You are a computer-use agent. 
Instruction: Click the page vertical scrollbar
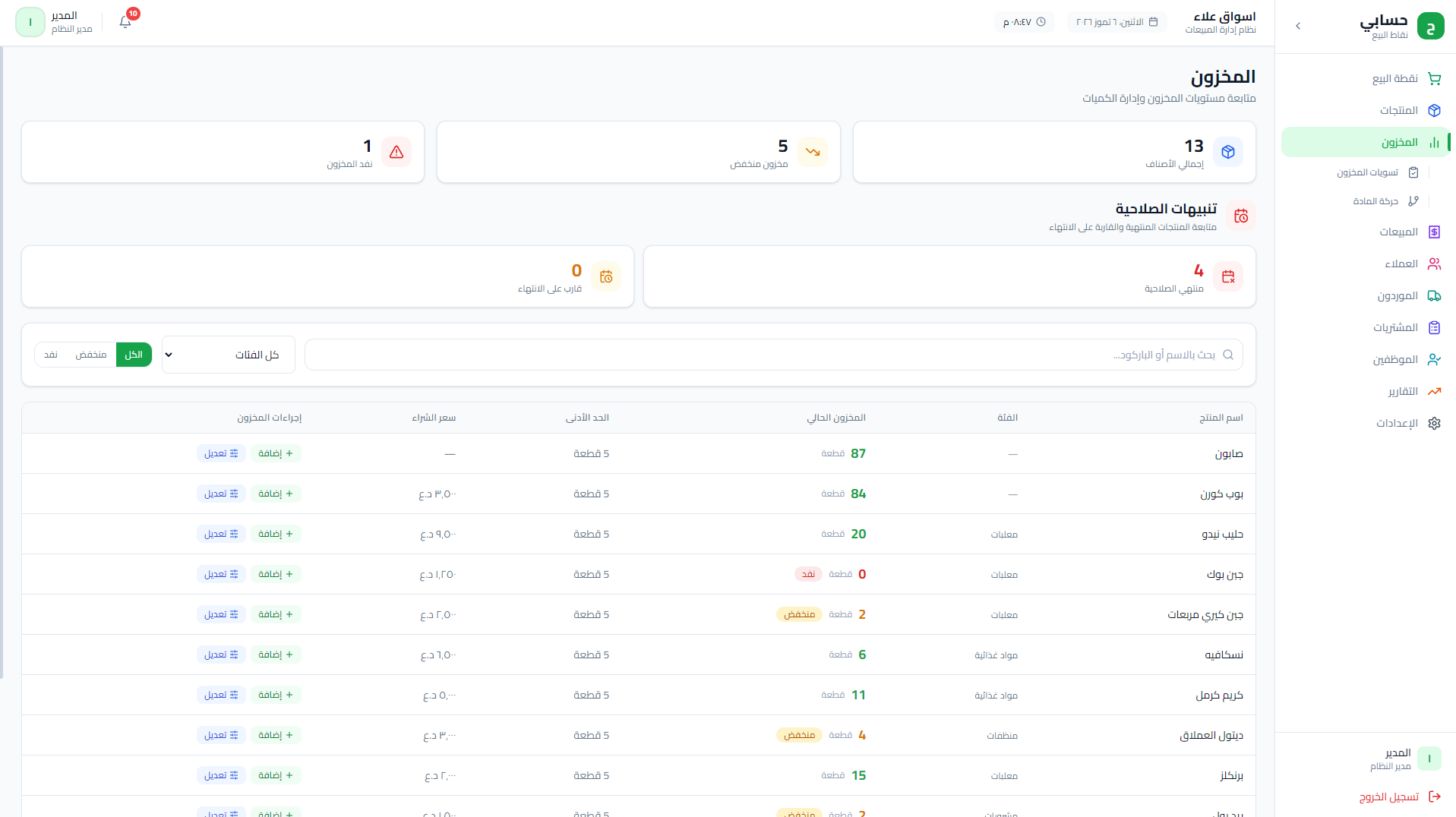pos(2,363)
